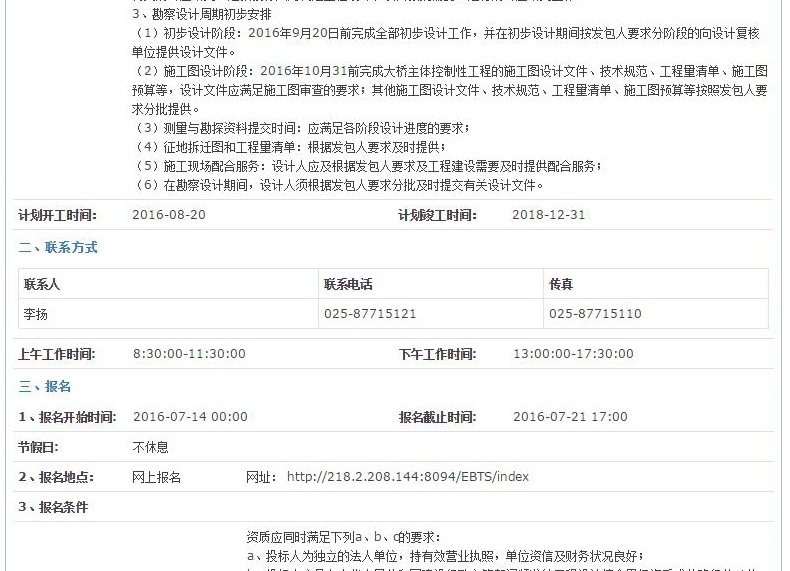
Task: Select contact name 李扬 in table
Action: pos(36,314)
